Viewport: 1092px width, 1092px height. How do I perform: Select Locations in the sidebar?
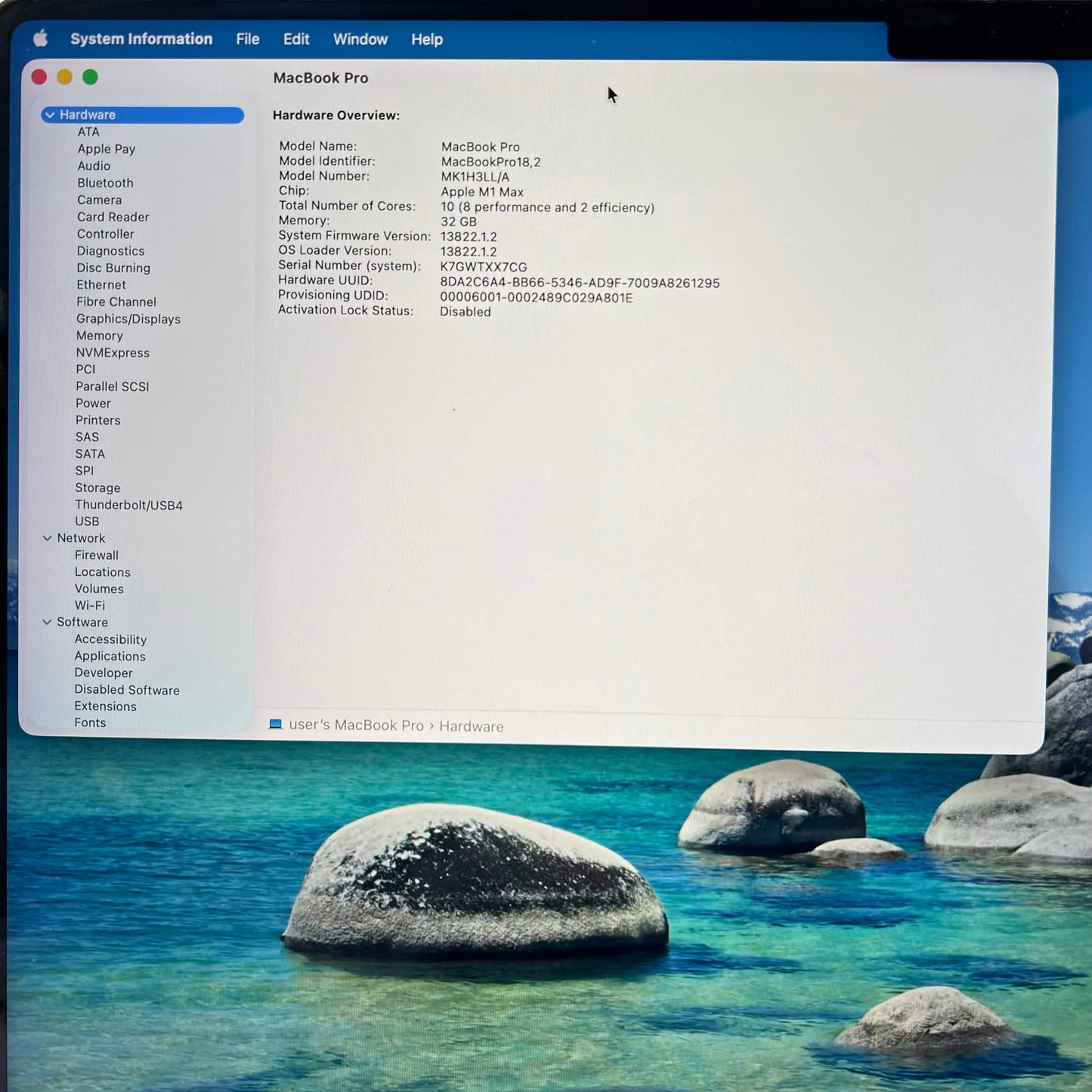click(x=102, y=572)
